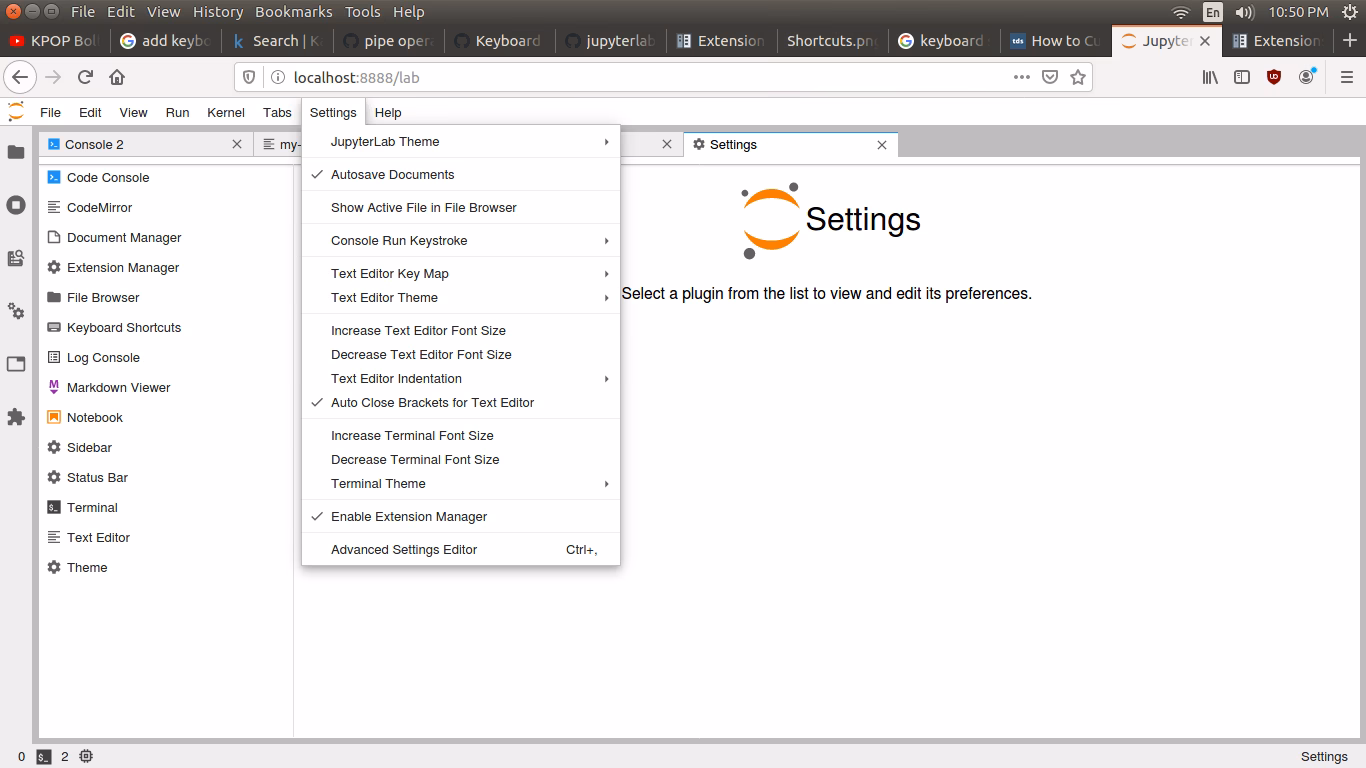Select Keyboard Shortcuts in plugin list
Image resolution: width=1366 pixels, height=768 pixels.
[x=124, y=327]
